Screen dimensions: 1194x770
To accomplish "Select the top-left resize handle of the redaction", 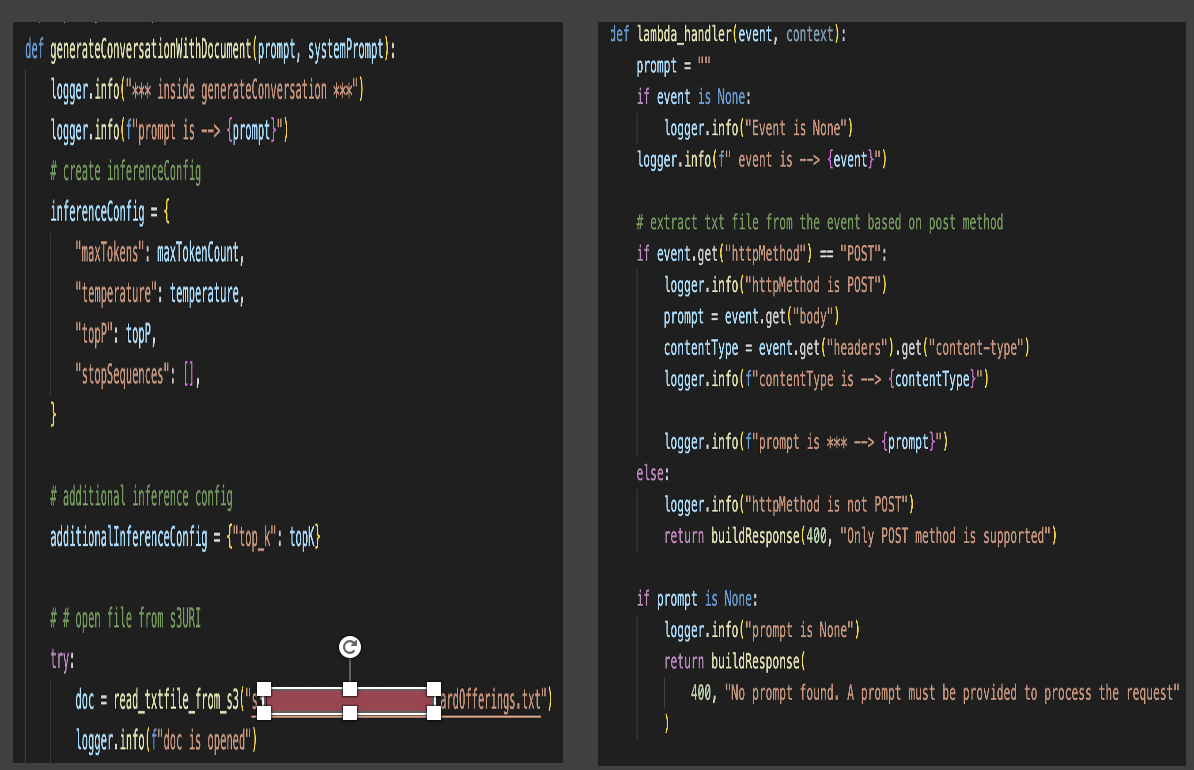I will click(262, 686).
